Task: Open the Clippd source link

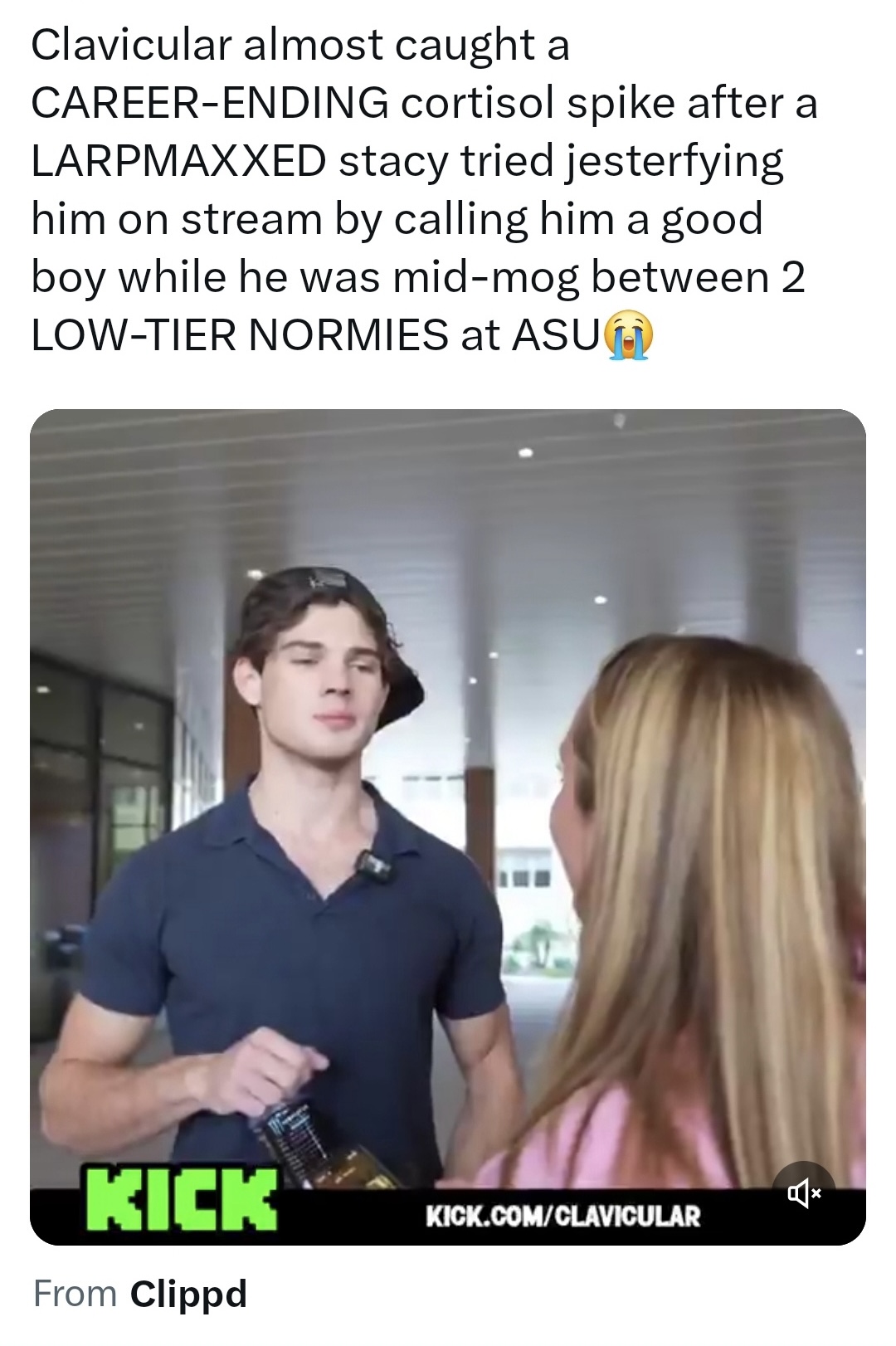Action: pyautogui.click(x=188, y=1294)
